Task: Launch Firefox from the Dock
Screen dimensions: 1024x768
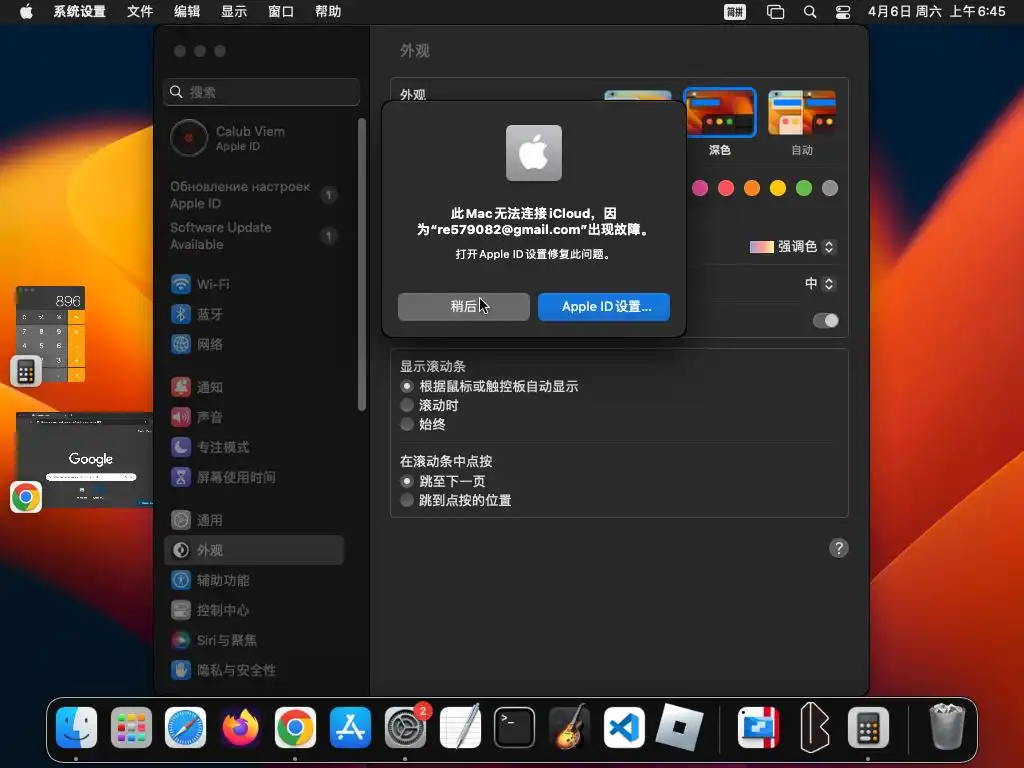Action: pos(240,728)
